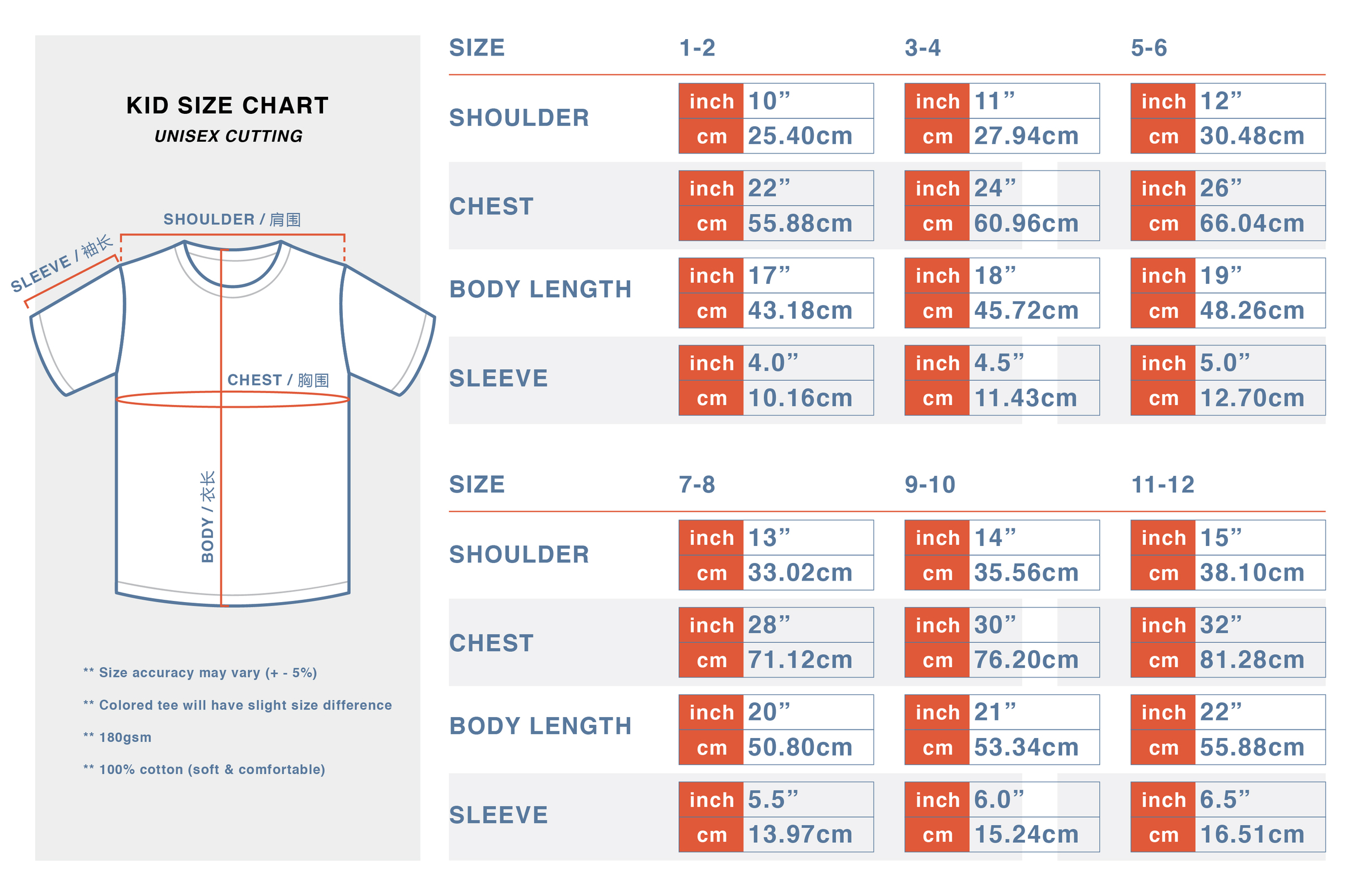1360x896 pixels.
Task: Click the 76.20cm chest value
Action: [1026, 660]
